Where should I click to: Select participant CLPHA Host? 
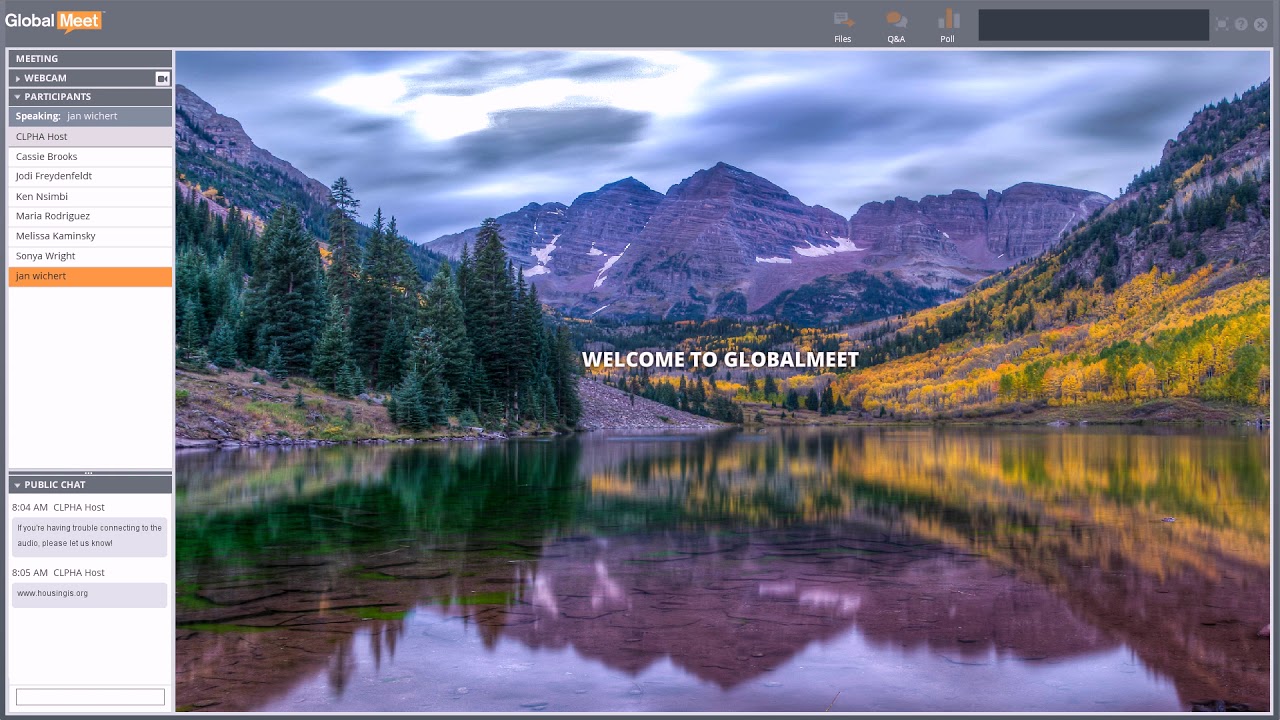tap(90, 137)
